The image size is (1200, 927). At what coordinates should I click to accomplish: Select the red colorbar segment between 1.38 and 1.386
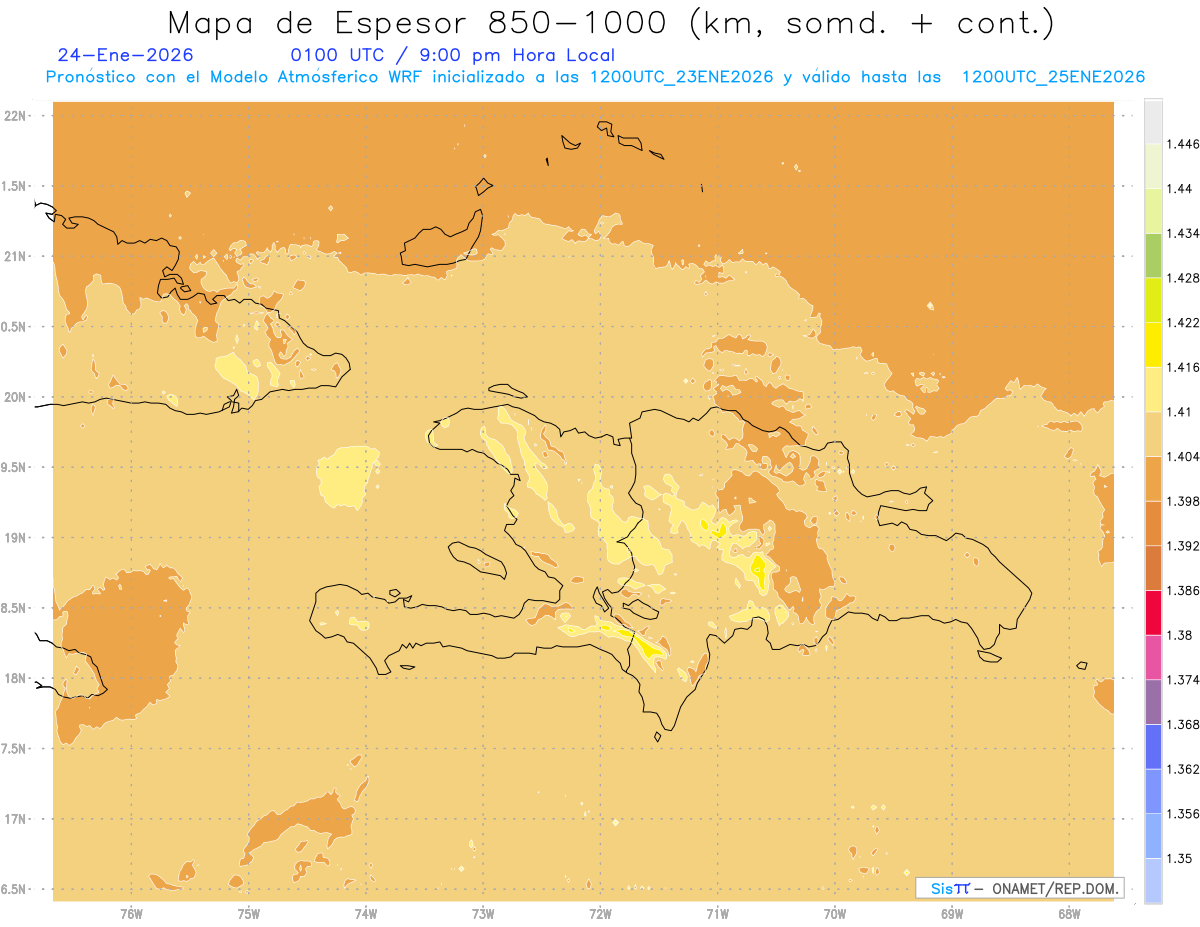point(1153,612)
